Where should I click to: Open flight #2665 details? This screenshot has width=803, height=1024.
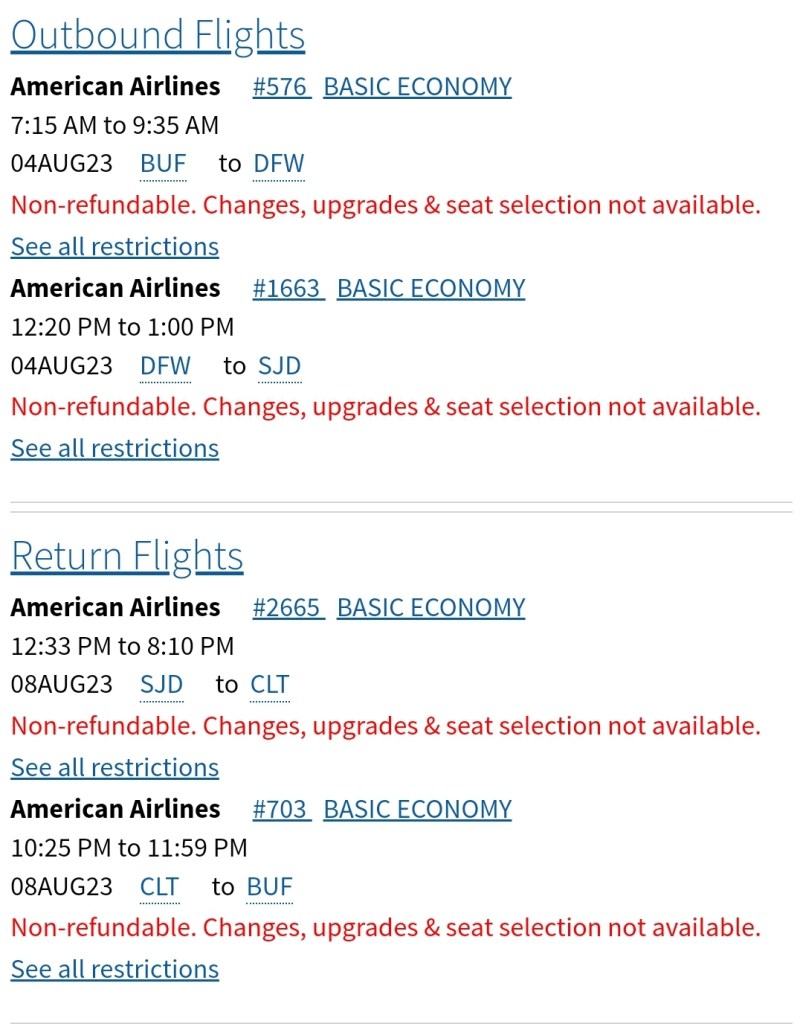(287, 608)
